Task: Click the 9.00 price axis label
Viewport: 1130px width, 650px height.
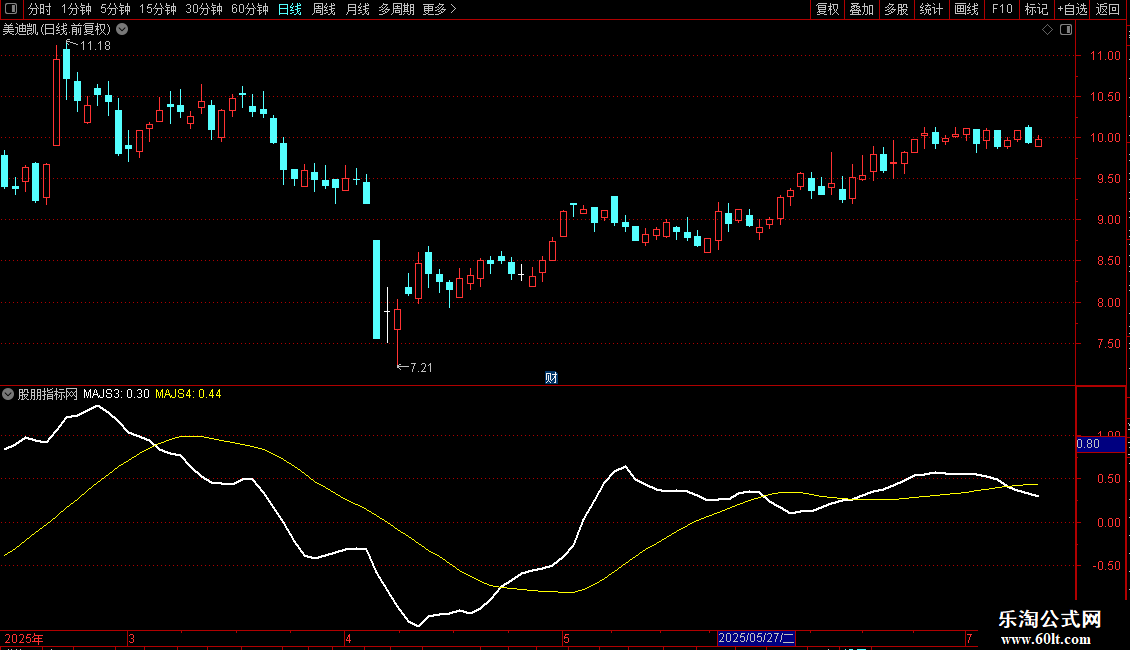Action: click(x=1108, y=220)
